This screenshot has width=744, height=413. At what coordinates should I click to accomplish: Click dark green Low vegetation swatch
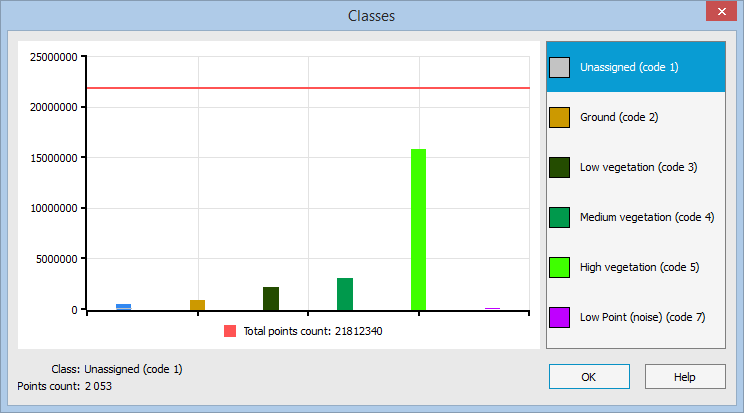(x=560, y=167)
